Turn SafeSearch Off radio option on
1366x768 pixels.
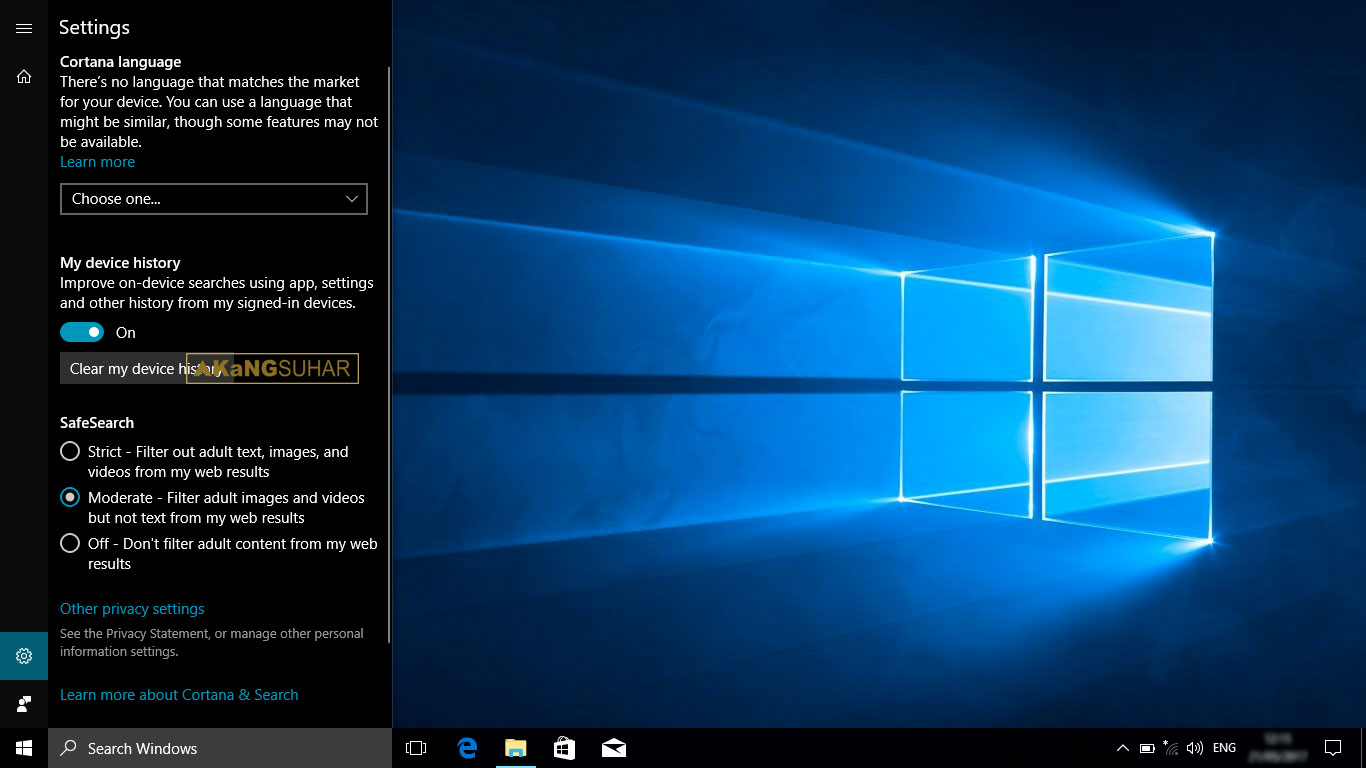pyautogui.click(x=70, y=543)
